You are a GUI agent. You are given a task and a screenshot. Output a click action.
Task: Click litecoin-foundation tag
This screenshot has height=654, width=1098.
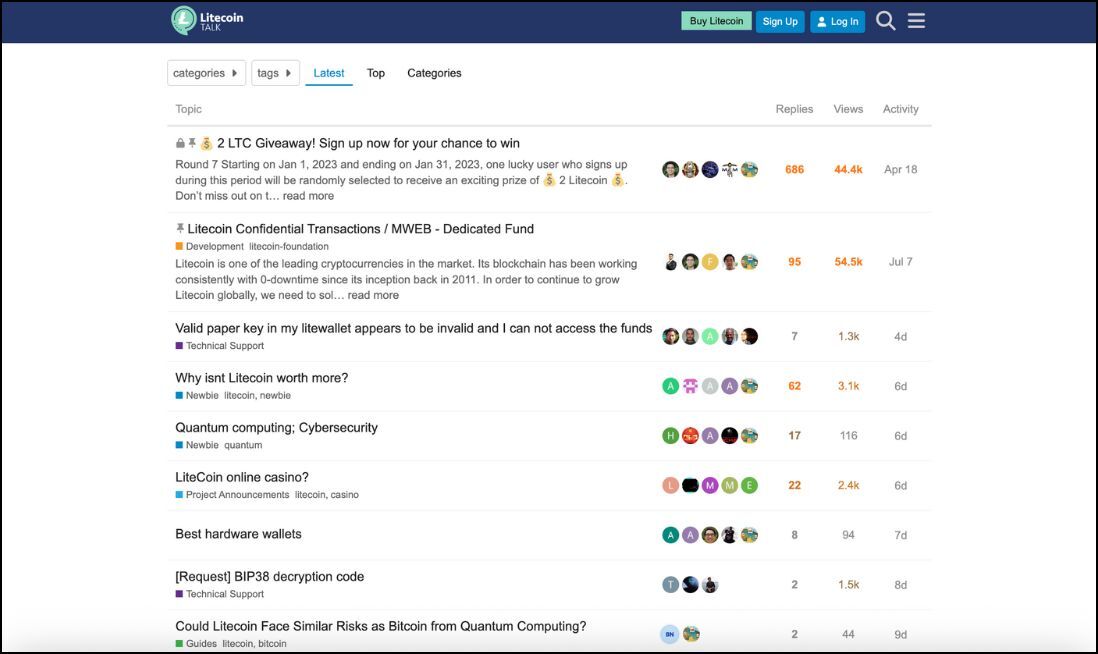click(289, 246)
